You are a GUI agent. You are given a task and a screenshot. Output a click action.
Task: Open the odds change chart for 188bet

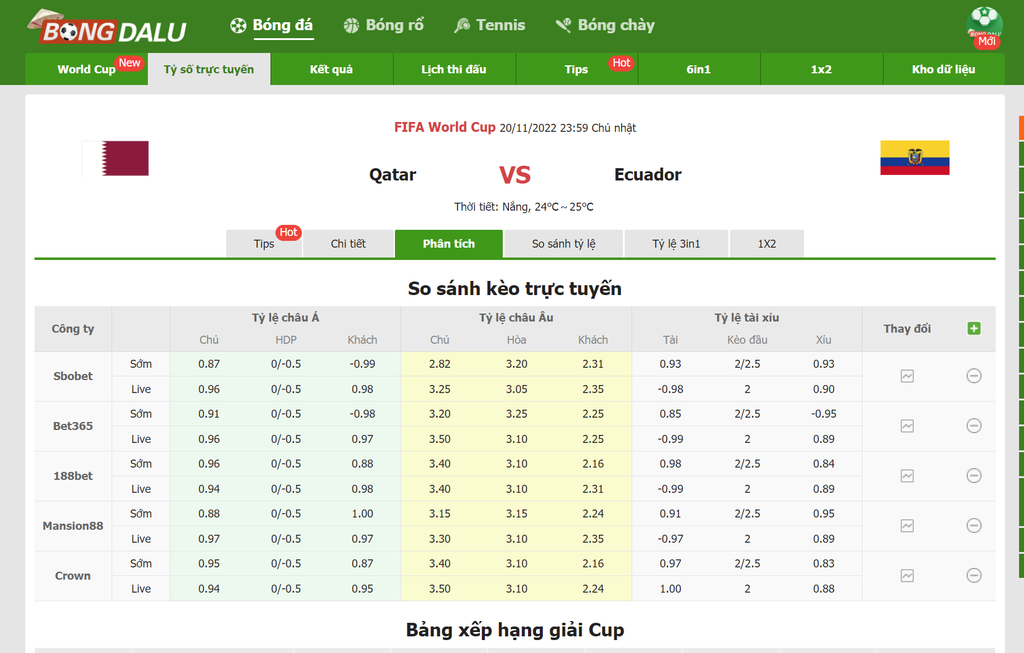click(907, 476)
